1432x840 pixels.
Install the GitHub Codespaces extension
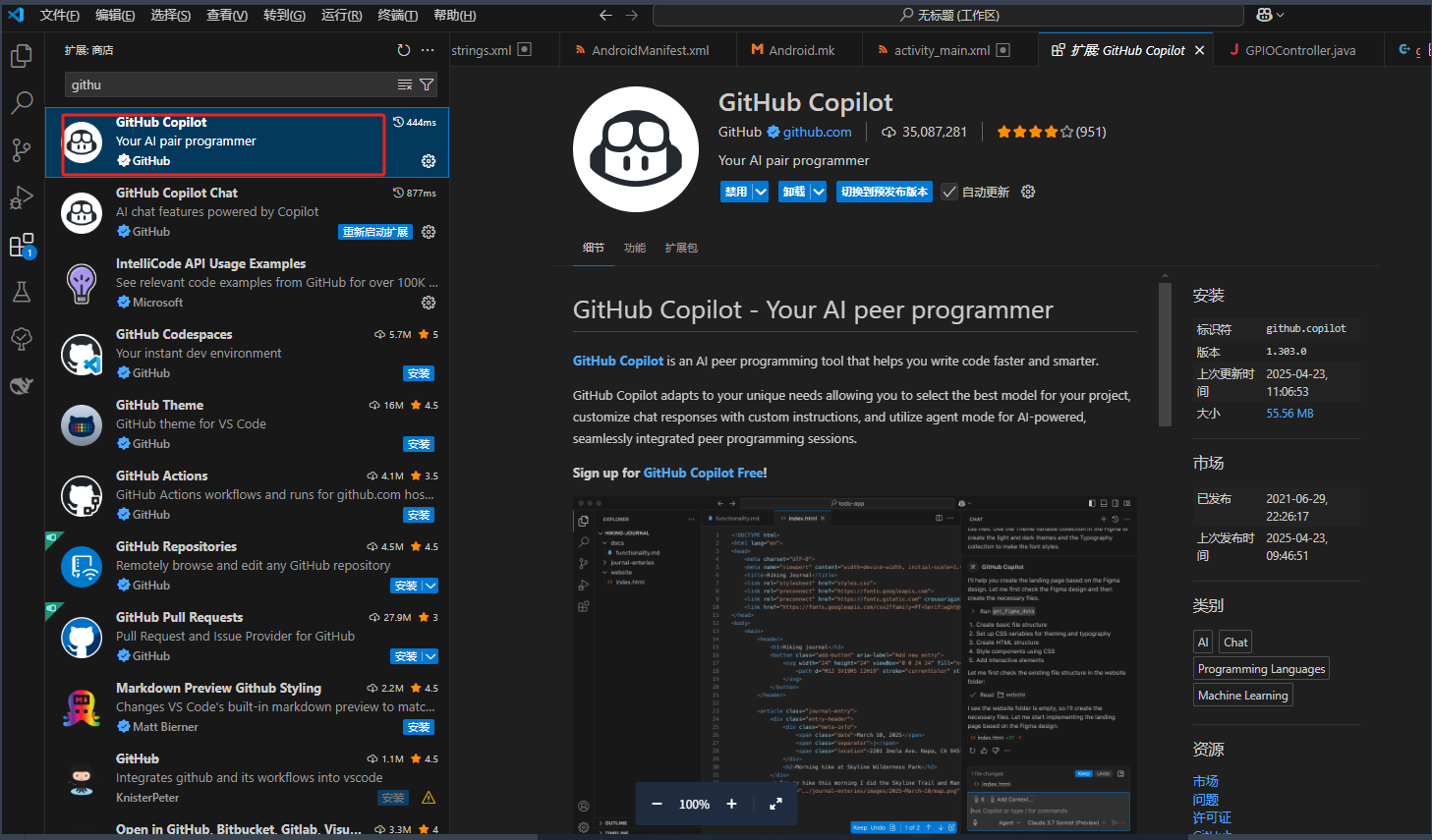pyautogui.click(x=419, y=373)
